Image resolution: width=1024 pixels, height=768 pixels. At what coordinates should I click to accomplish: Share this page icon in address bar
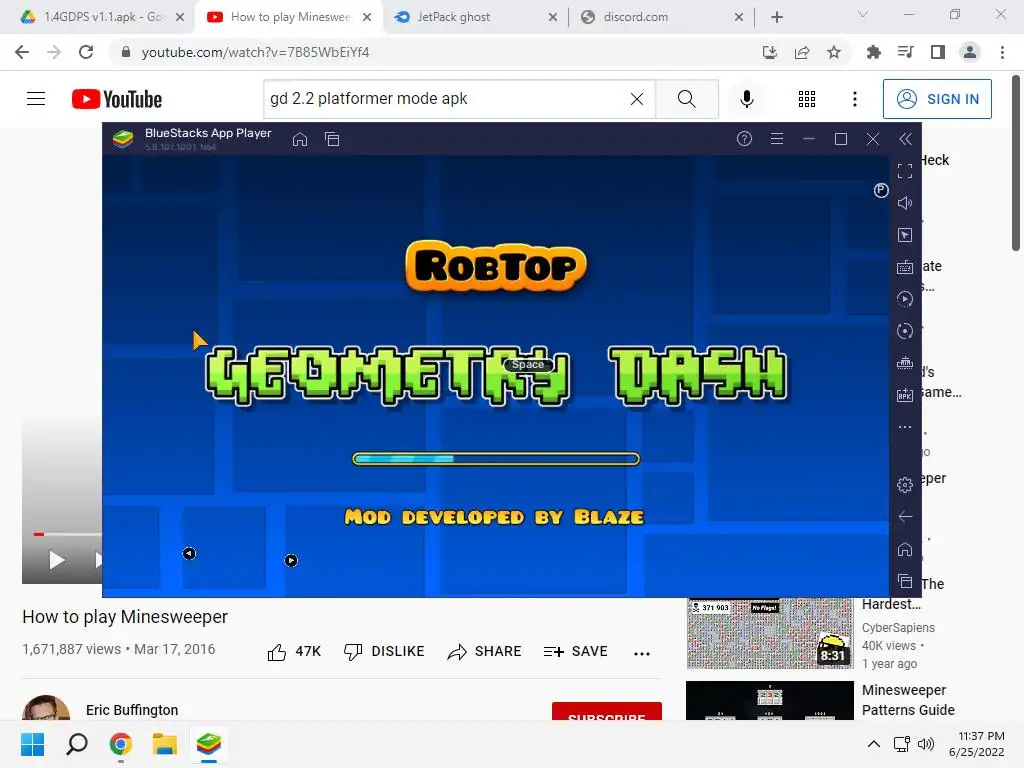[x=802, y=52]
